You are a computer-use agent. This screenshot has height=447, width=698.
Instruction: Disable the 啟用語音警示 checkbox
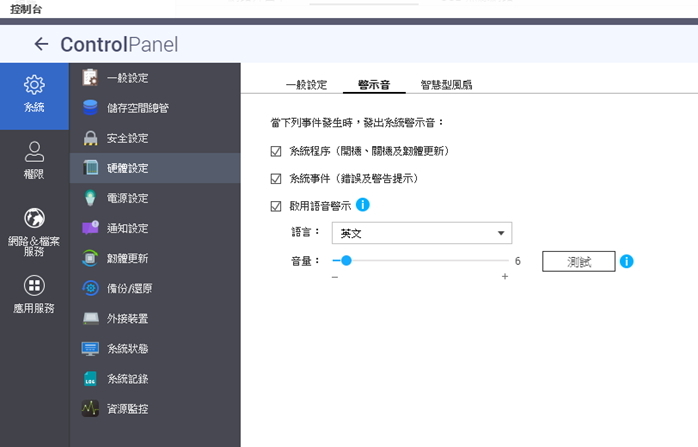click(x=277, y=206)
